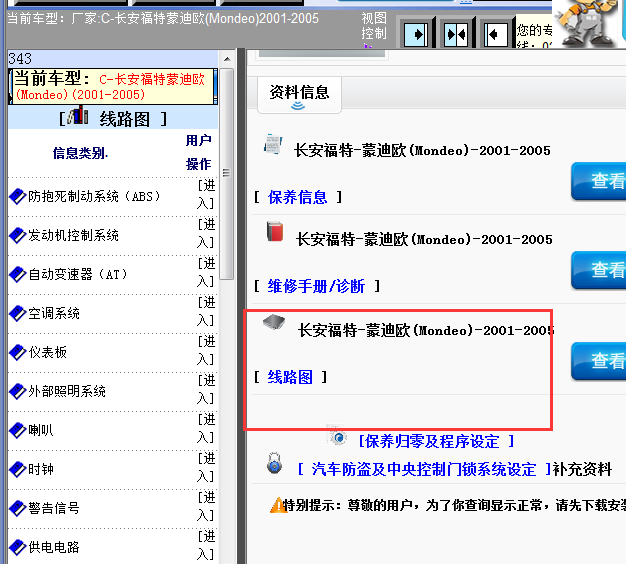Screen dimensions: 626x564
Task: Select 仪表板 in the list
Action: point(48,352)
